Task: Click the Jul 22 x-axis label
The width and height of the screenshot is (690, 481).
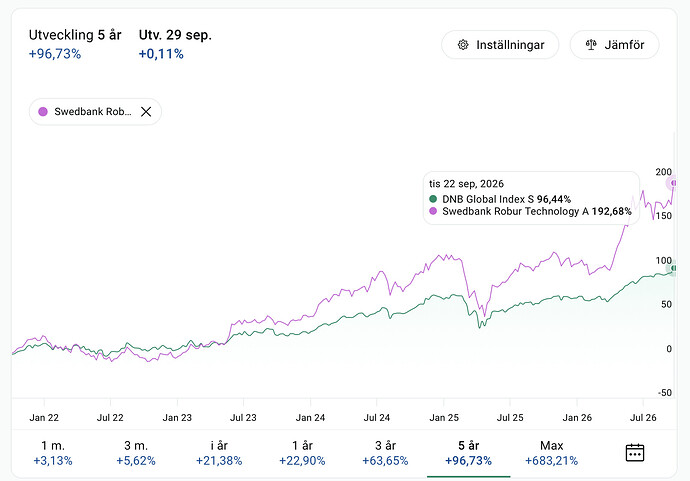Action: [110, 418]
